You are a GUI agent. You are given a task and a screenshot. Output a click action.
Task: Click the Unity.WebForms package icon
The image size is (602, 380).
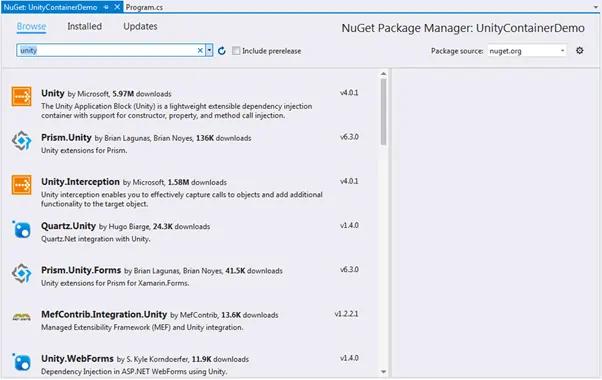pyautogui.click(x=22, y=362)
